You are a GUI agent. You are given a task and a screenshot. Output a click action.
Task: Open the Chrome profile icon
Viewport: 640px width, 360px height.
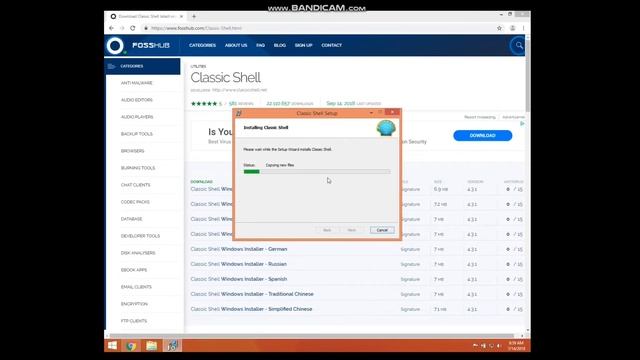click(512, 28)
